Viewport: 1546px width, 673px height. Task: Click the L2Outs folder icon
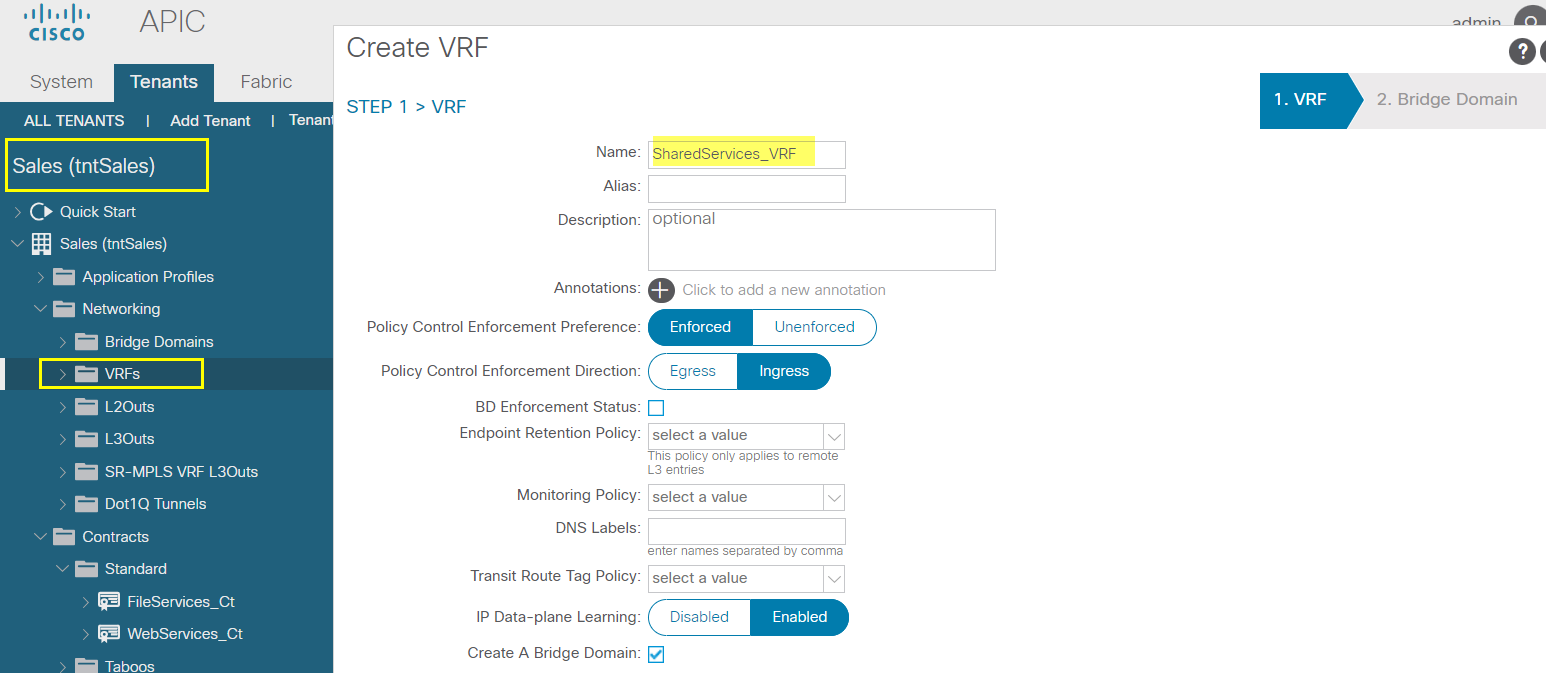coord(87,406)
